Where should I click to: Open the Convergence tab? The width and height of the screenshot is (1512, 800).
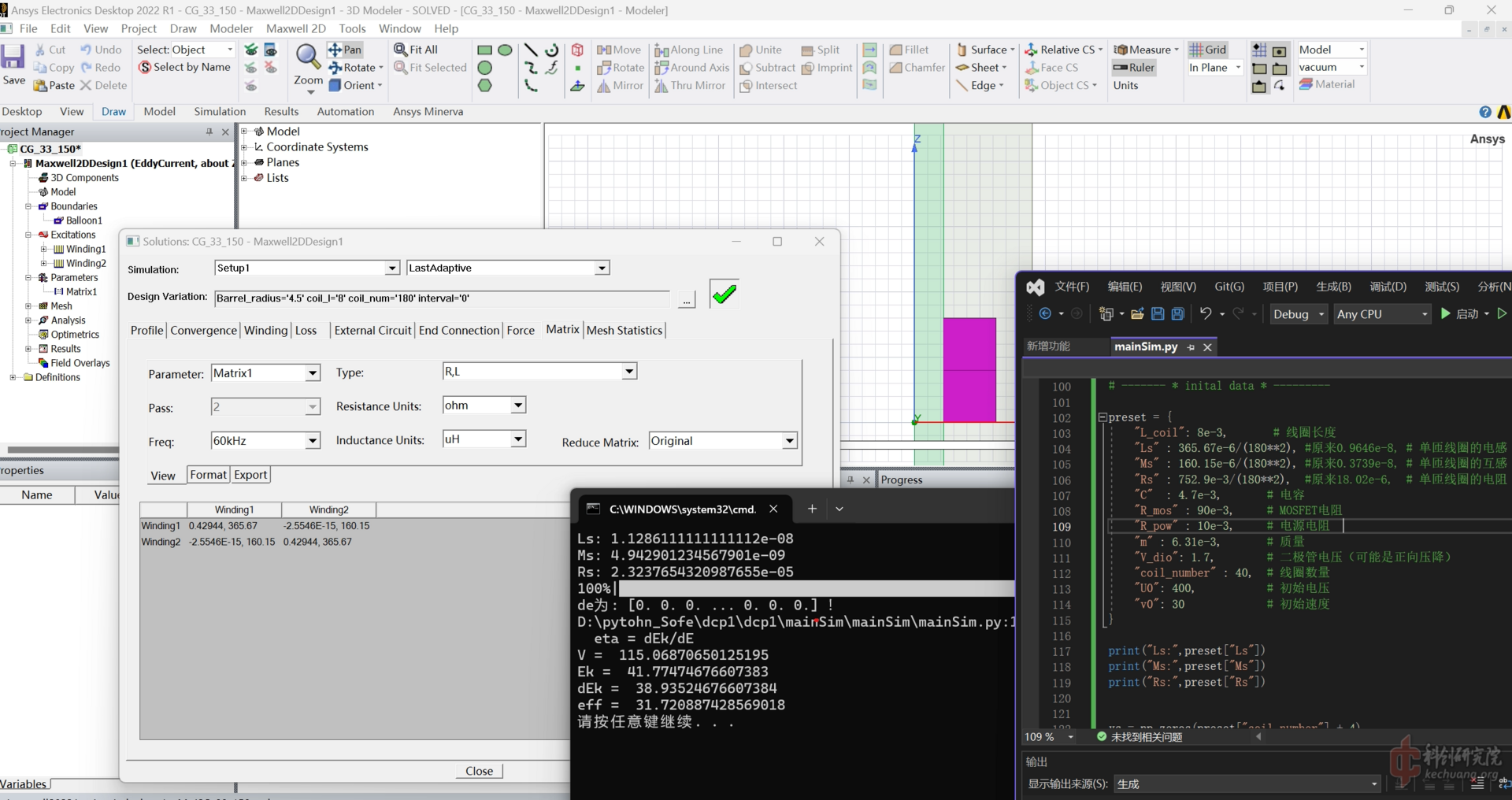(203, 331)
